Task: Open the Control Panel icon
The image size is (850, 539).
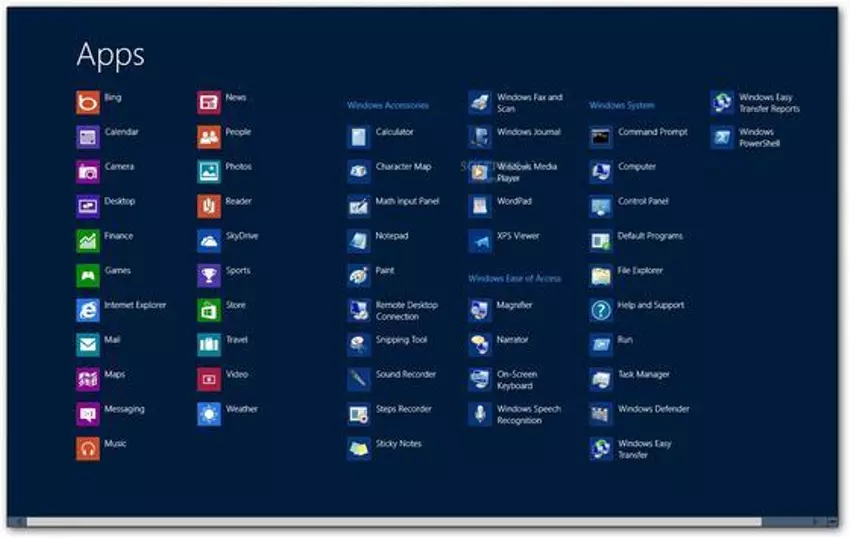Action: [x=601, y=207]
